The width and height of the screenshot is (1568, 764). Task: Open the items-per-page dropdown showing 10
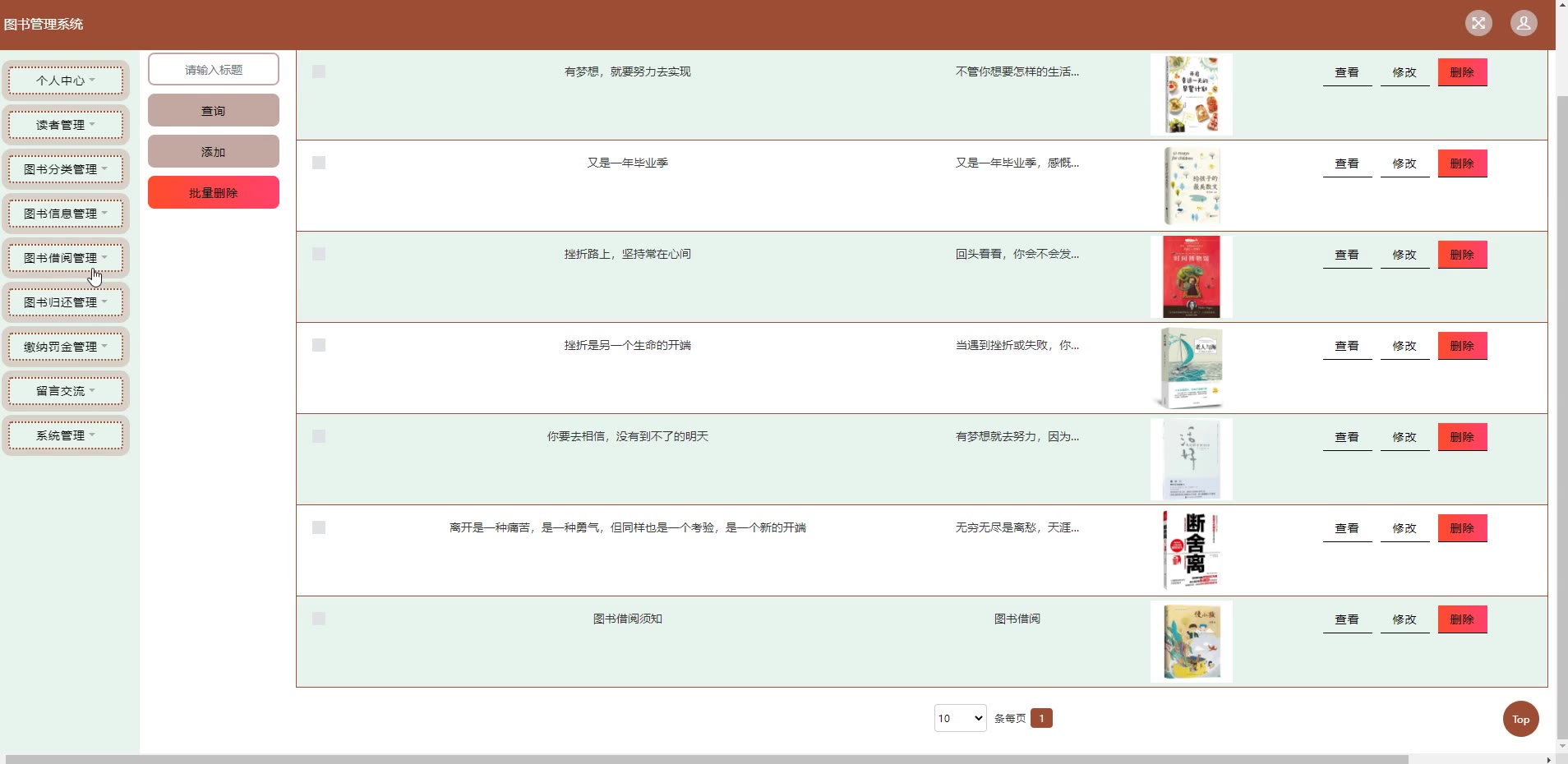click(960, 718)
